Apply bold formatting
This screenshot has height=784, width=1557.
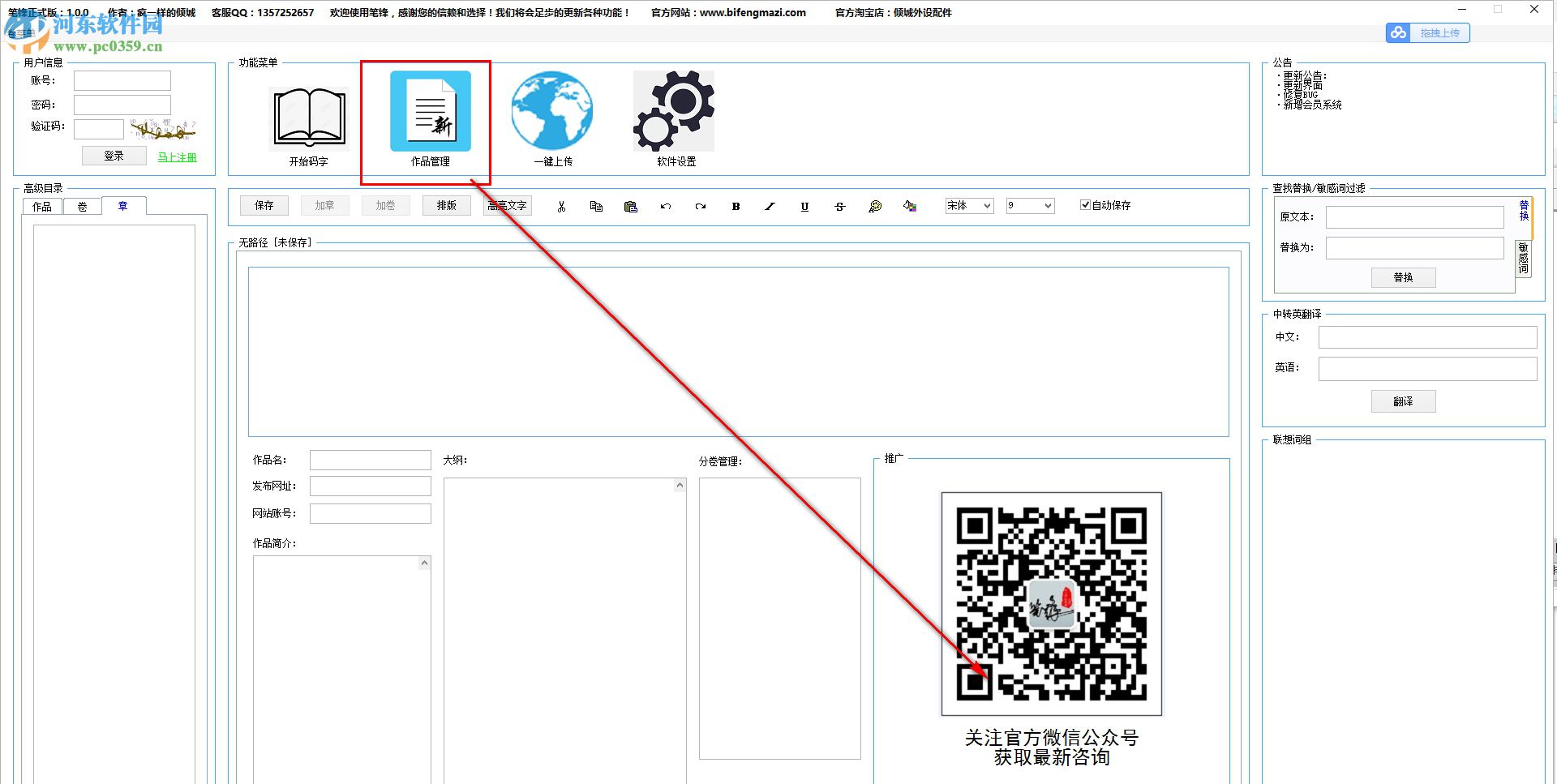coord(736,207)
